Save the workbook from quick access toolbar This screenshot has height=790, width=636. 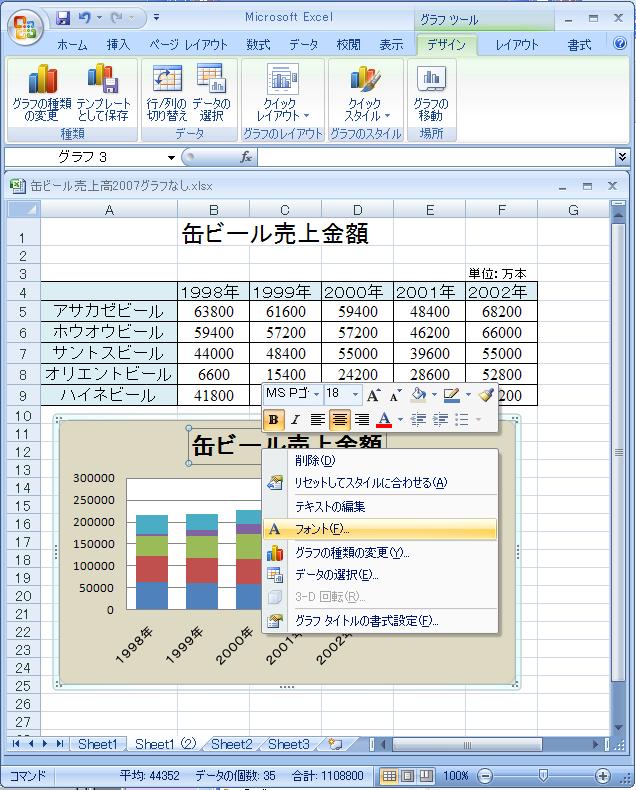63,19
